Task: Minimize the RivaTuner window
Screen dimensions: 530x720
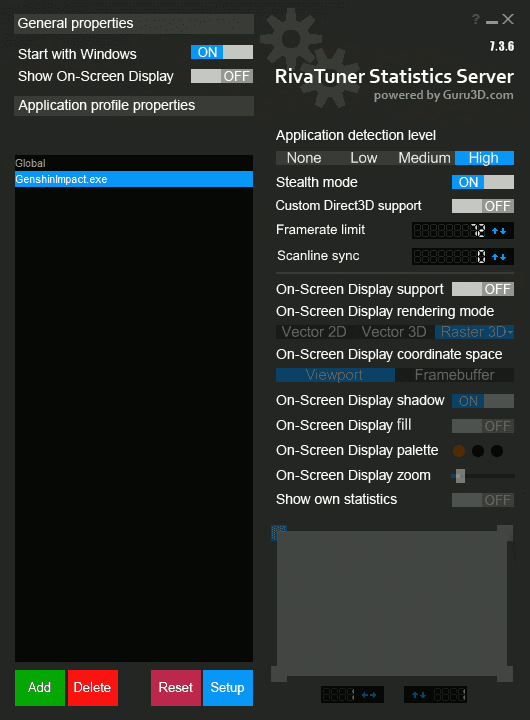Action: pos(492,22)
